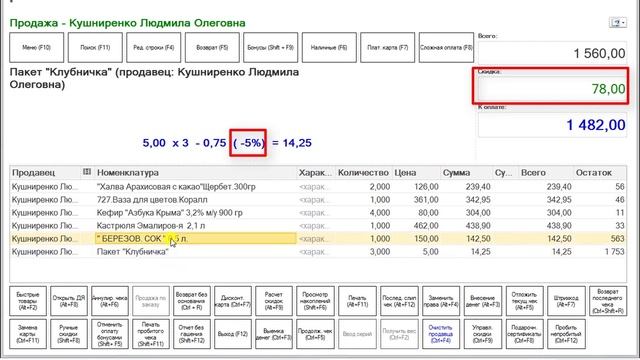The image size is (640, 360).
Task: Click Отменить оплату бонусами (Shift+F5)
Action: tap(110, 334)
